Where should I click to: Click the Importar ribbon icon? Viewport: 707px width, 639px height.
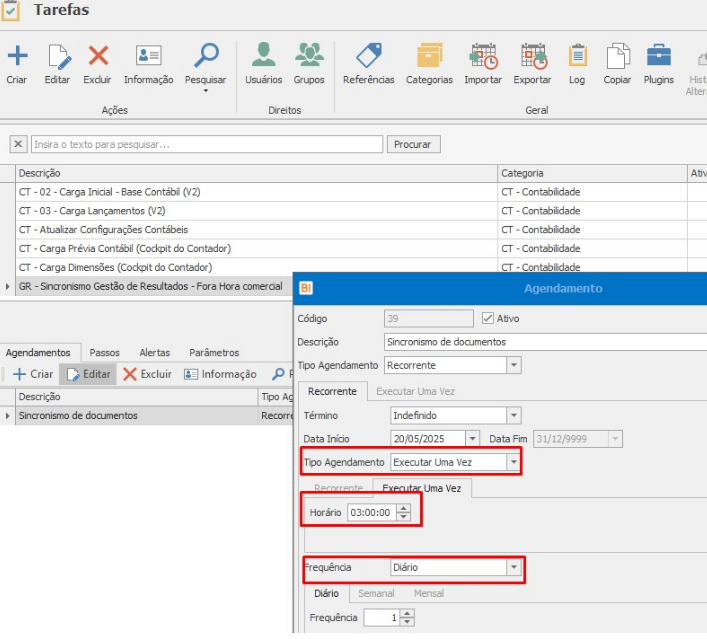click(483, 56)
